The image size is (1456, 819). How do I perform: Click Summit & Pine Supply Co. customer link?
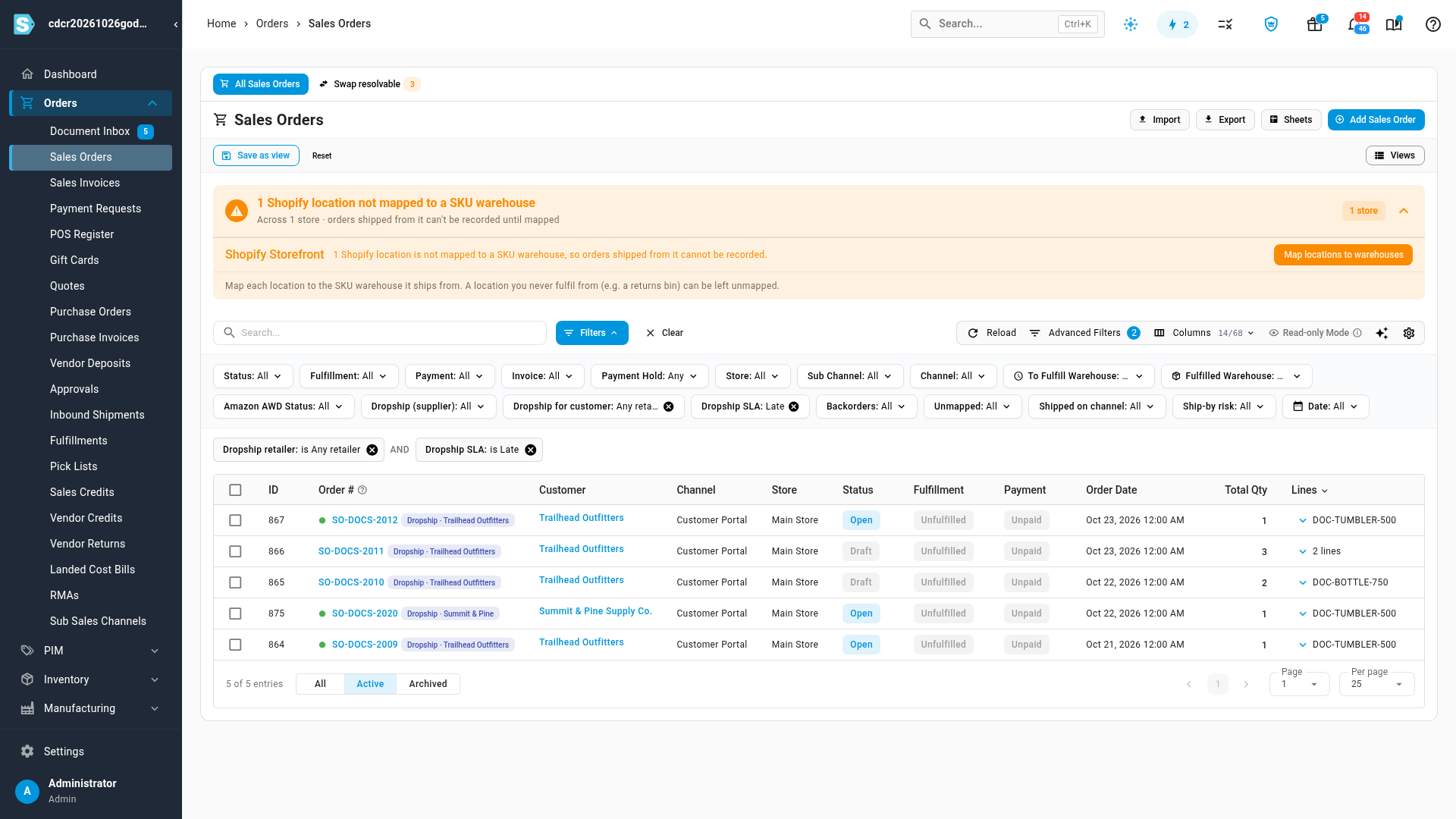[x=595, y=611]
